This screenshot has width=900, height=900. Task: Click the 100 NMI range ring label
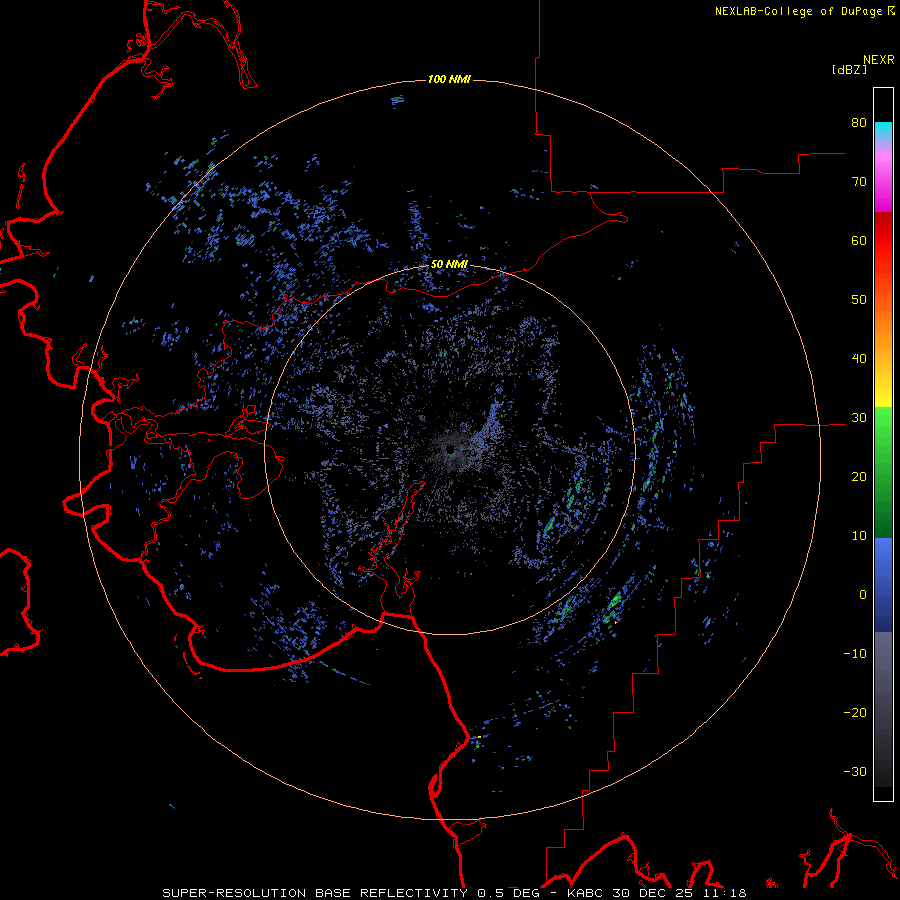pos(449,79)
